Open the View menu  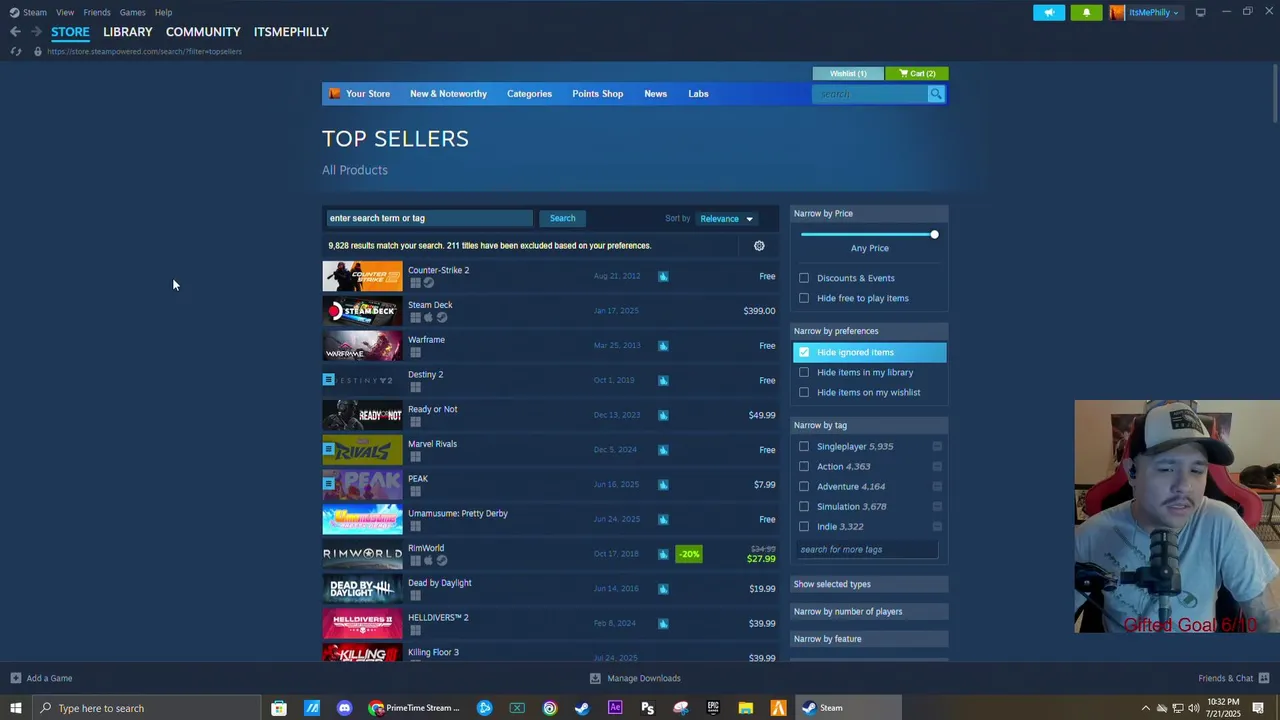pos(65,12)
